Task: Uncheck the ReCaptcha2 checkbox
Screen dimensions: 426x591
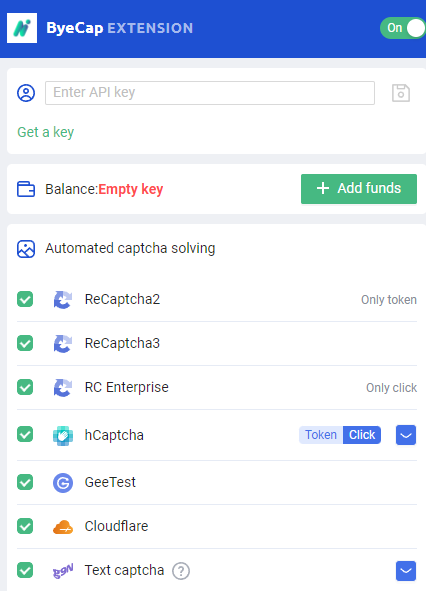Action: point(25,299)
